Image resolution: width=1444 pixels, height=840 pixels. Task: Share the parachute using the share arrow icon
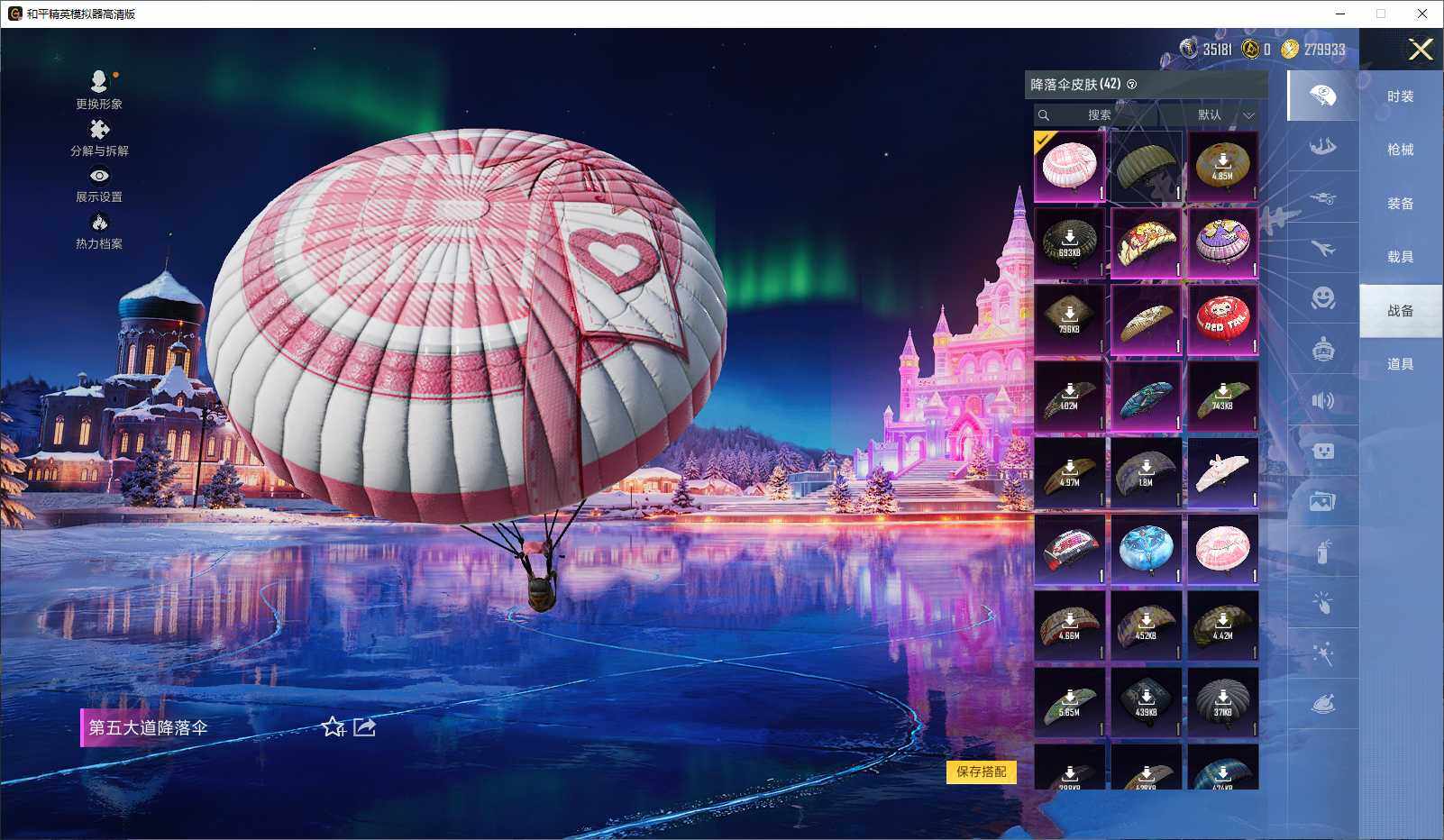365,727
